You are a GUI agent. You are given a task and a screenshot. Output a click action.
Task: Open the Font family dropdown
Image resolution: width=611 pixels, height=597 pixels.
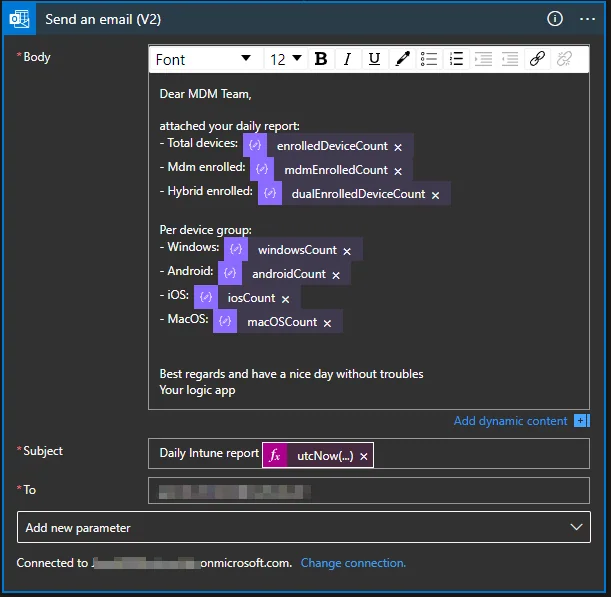[205, 59]
